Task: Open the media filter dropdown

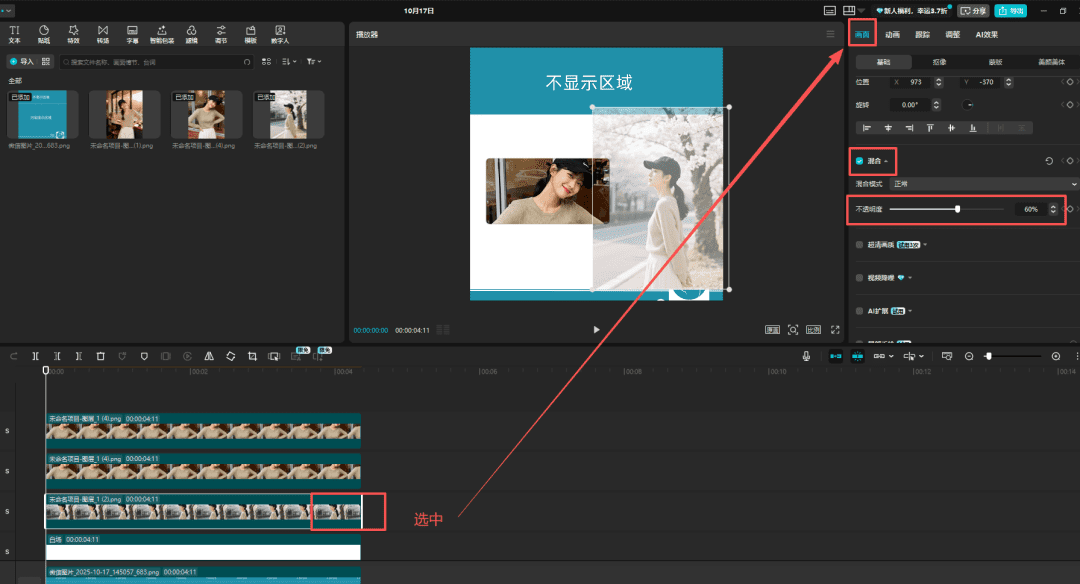Action: 314,62
